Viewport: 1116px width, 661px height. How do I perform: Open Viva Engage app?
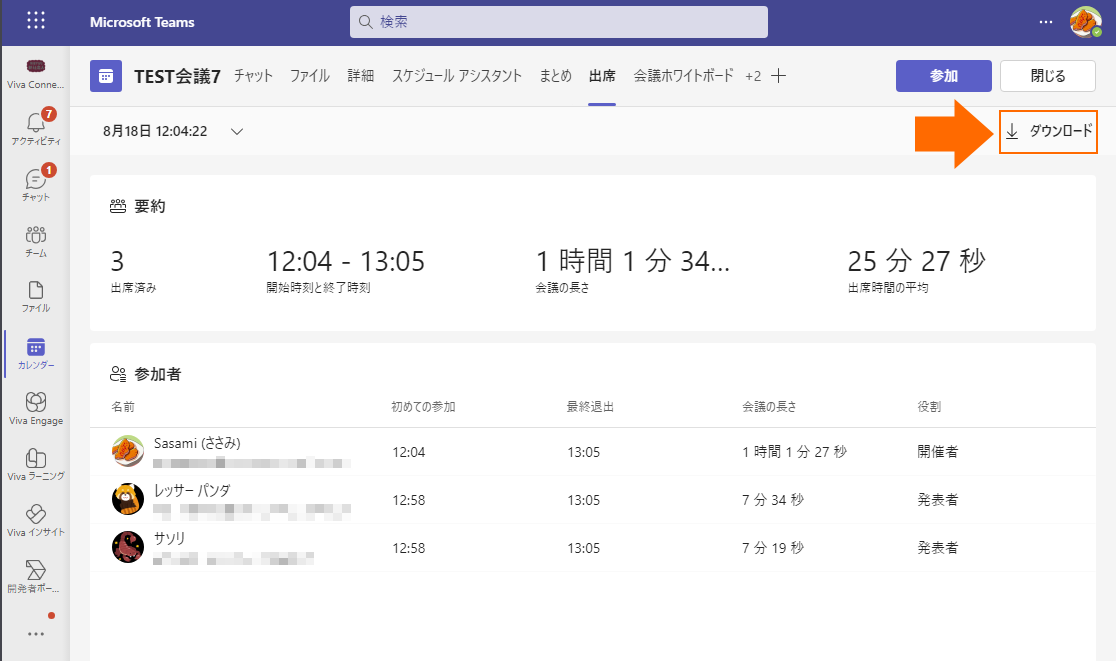(x=36, y=408)
